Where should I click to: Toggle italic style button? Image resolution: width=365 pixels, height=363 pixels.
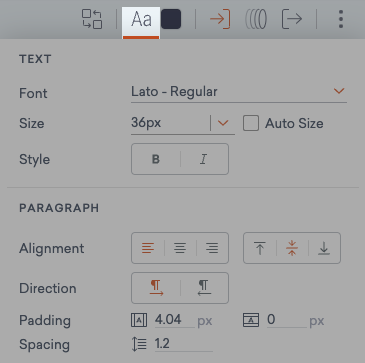coord(204,159)
